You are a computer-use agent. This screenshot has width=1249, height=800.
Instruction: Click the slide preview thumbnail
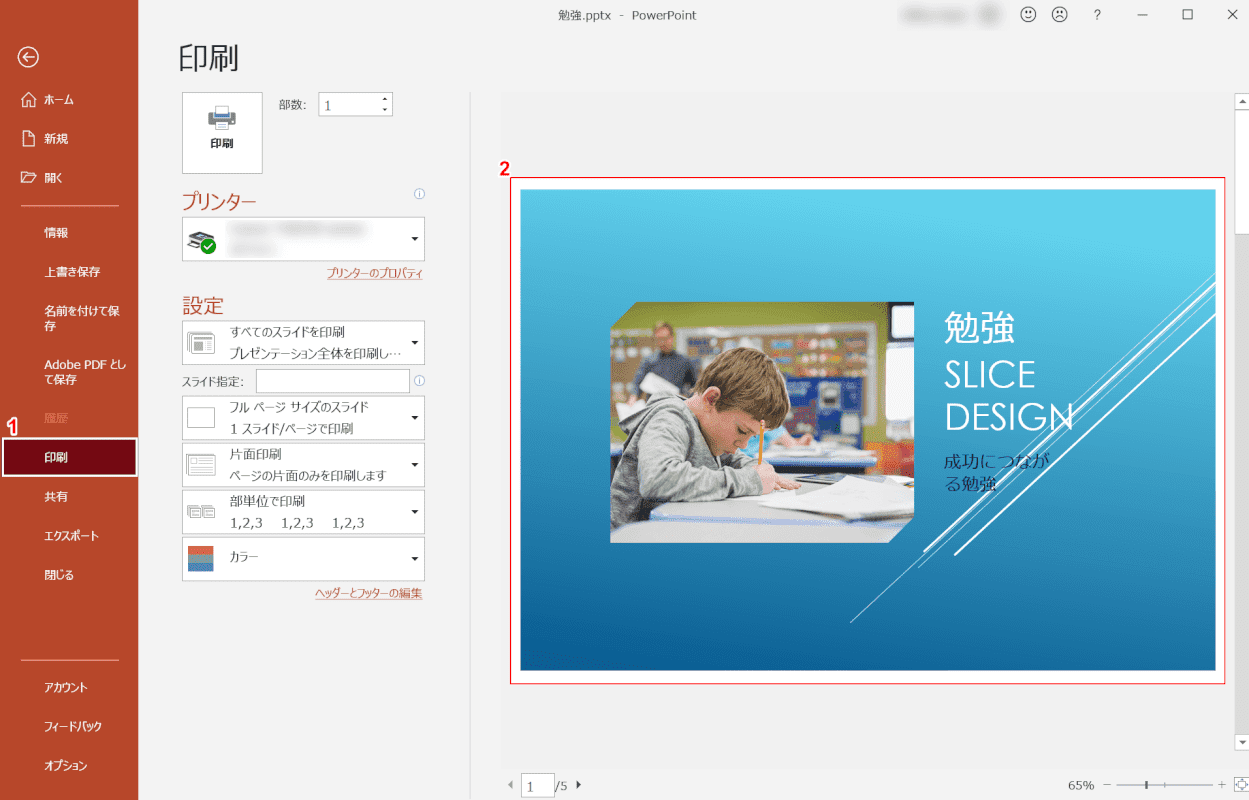pyautogui.click(x=868, y=430)
